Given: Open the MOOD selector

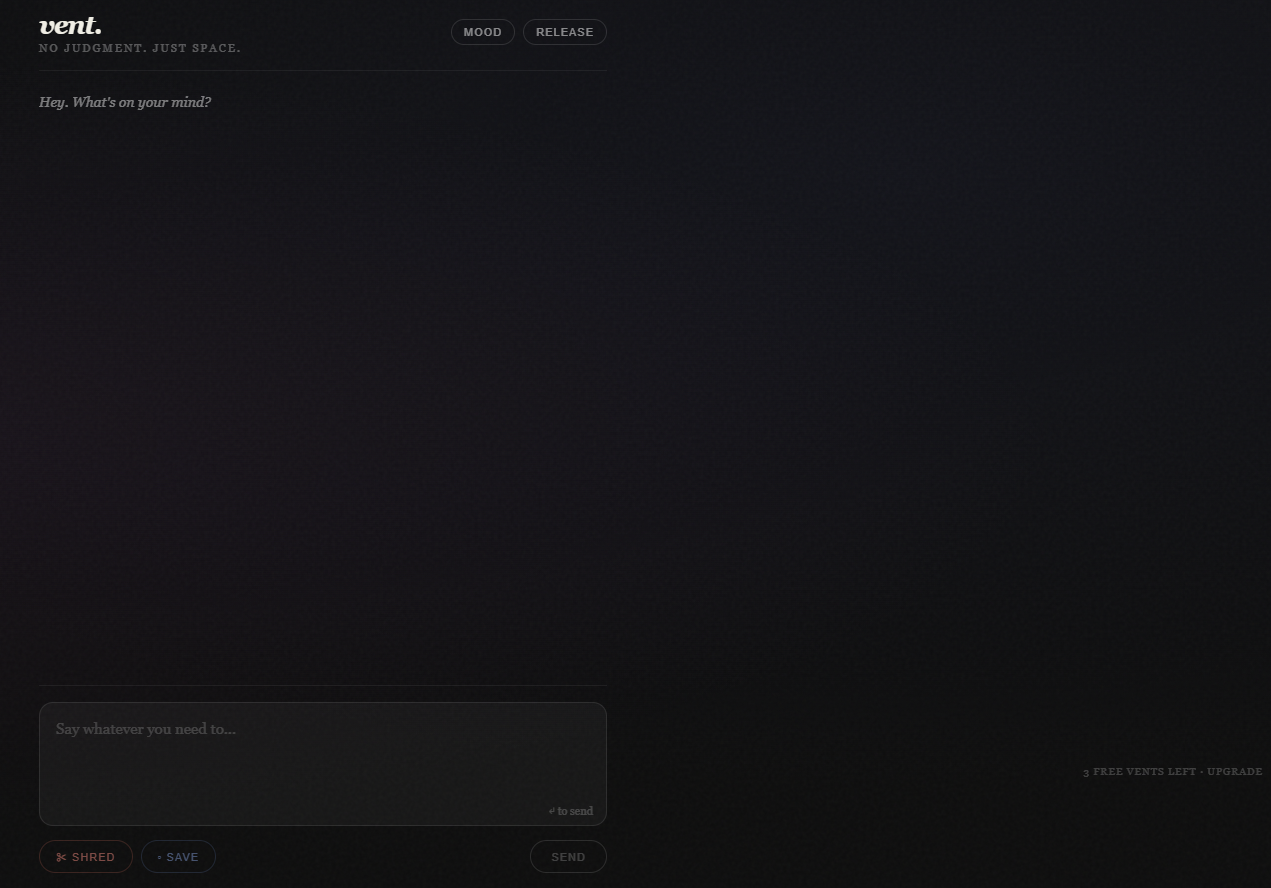Looking at the screenshot, I should click(483, 32).
